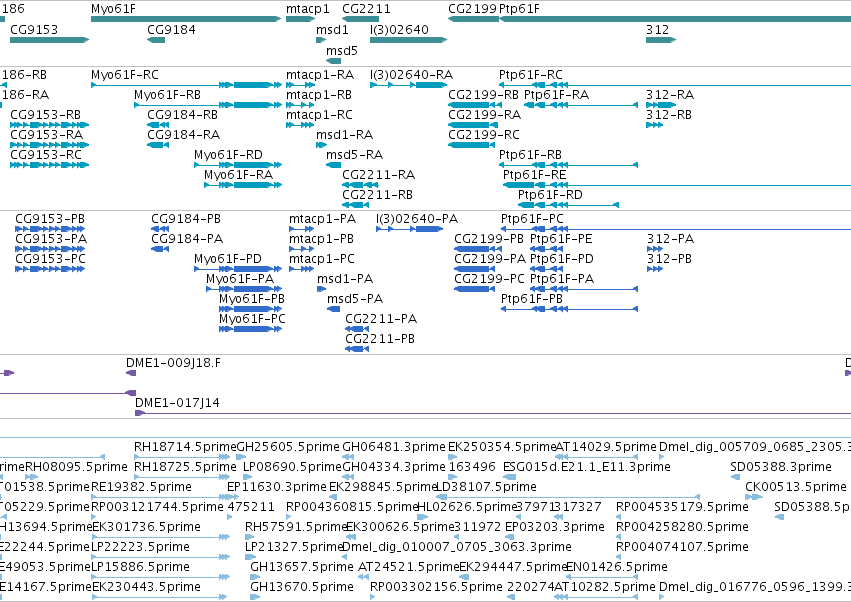Click the mtacp1-RC transcript label
Viewport: 851px width, 602px height.
click(319, 115)
